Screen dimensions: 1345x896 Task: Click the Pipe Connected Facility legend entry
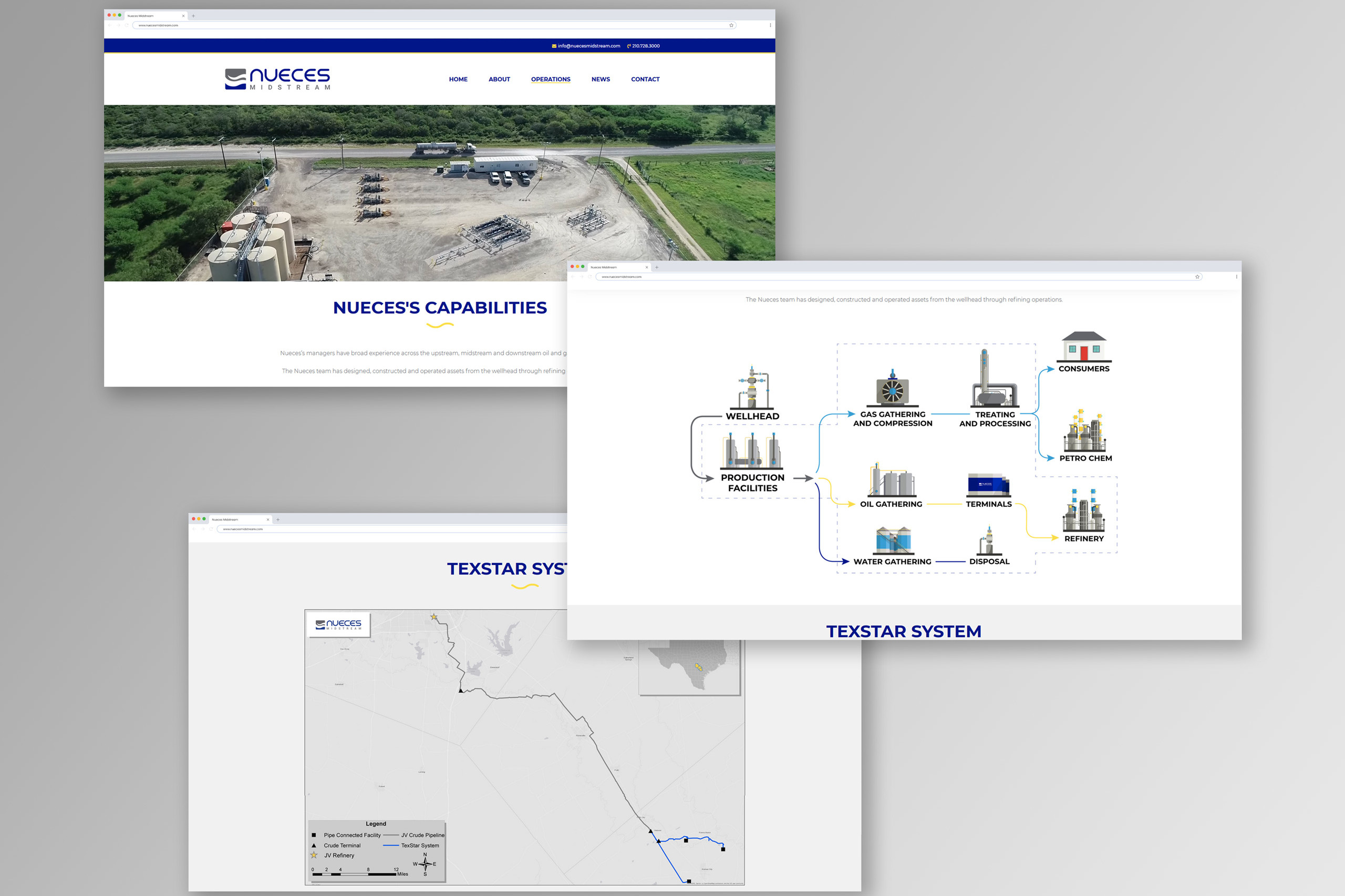coord(346,835)
